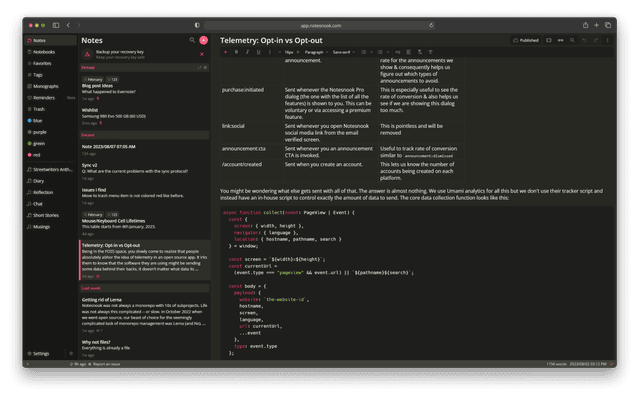This screenshot has width=640, height=397.
Task: Open the Diary shortcut
Action: click(x=50, y=181)
